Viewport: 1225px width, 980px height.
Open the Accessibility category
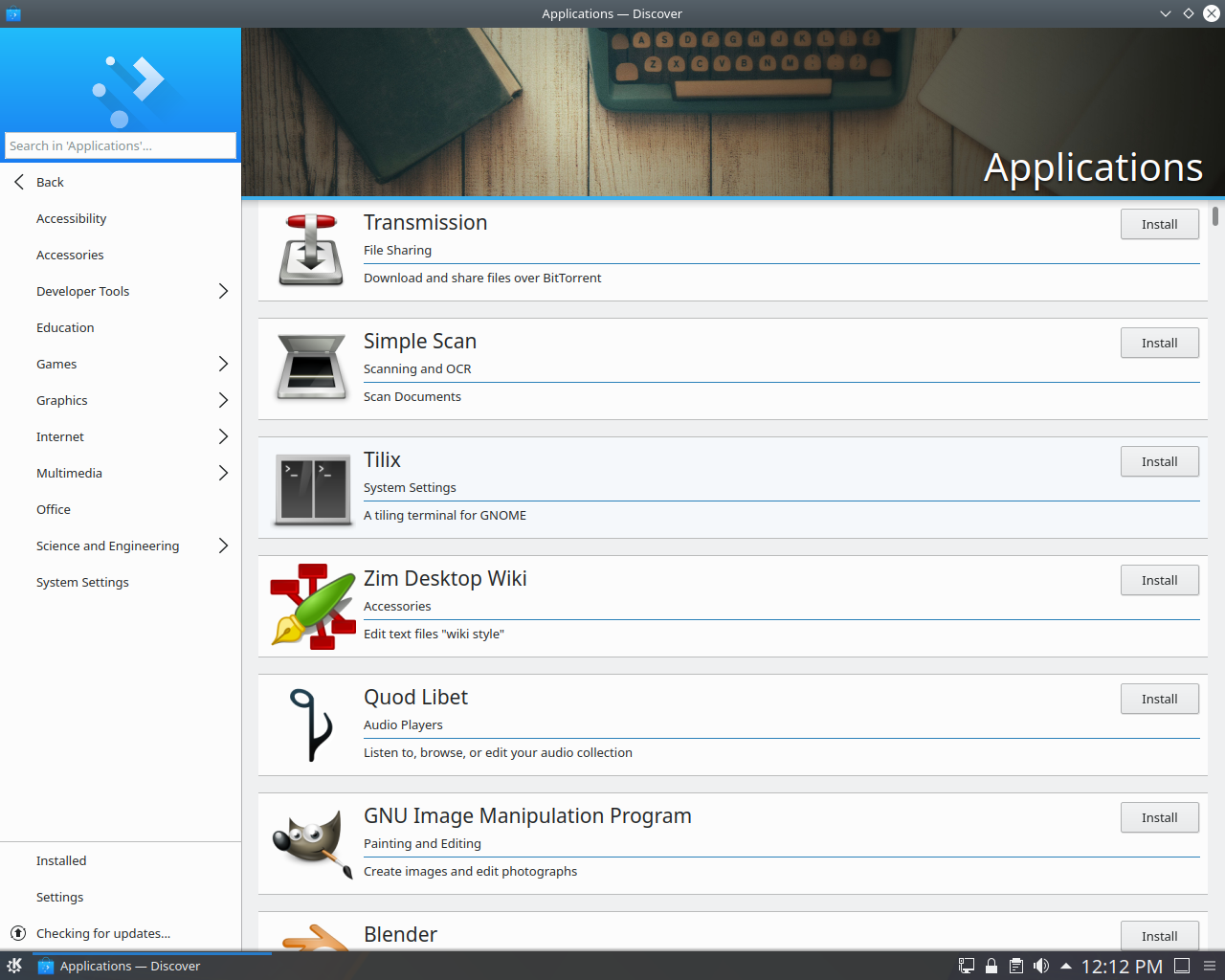(121, 218)
